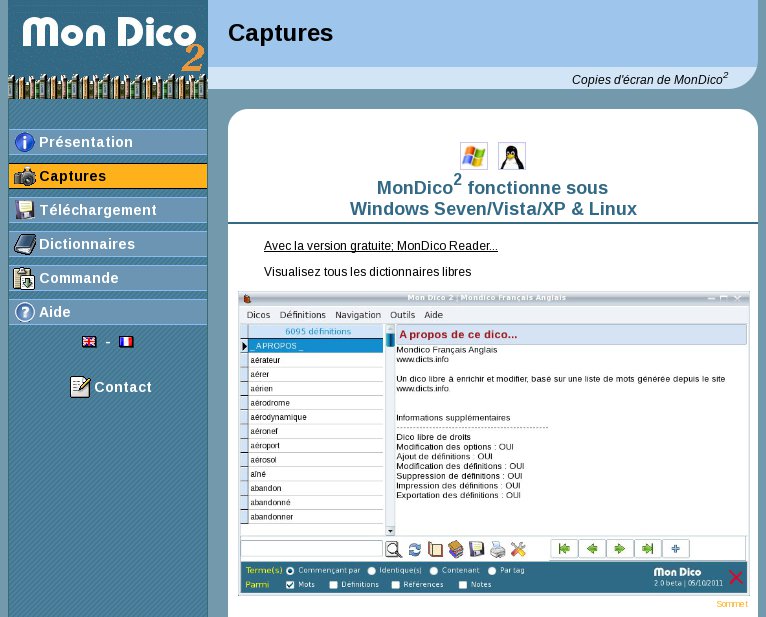Click the printer icon

click(x=497, y=550)
